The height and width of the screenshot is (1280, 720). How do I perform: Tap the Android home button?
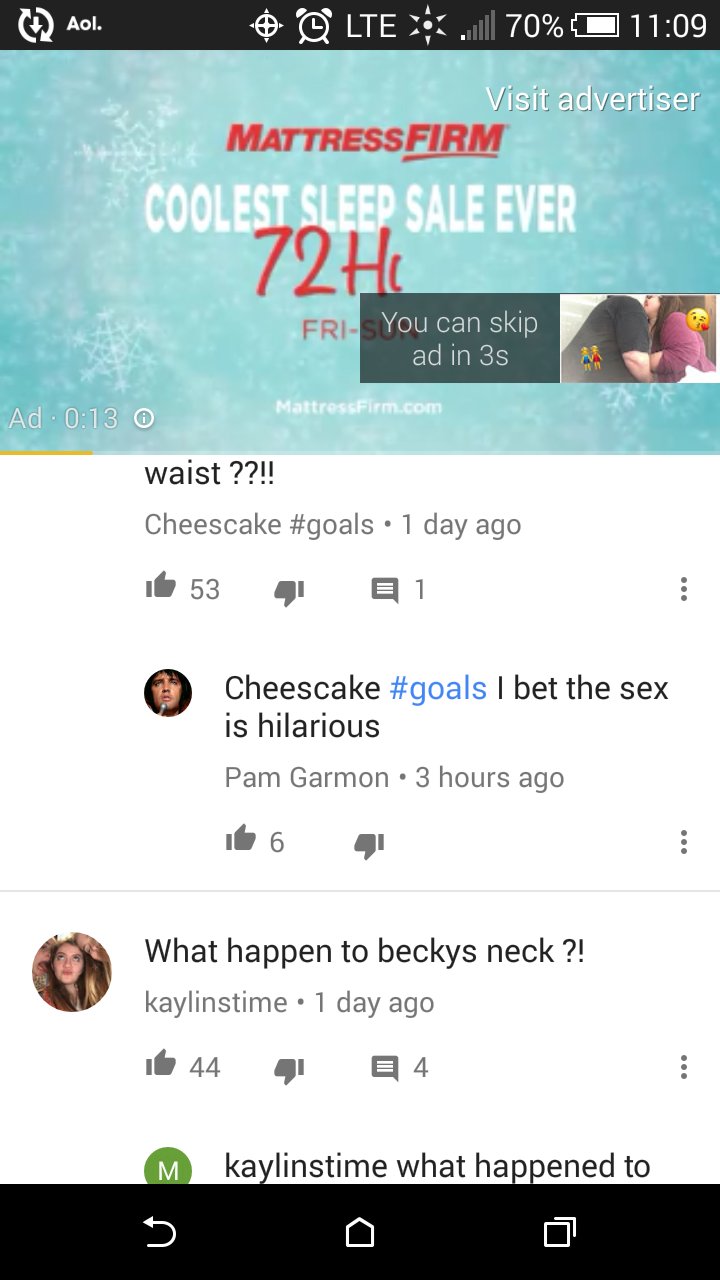(360, 1234)
